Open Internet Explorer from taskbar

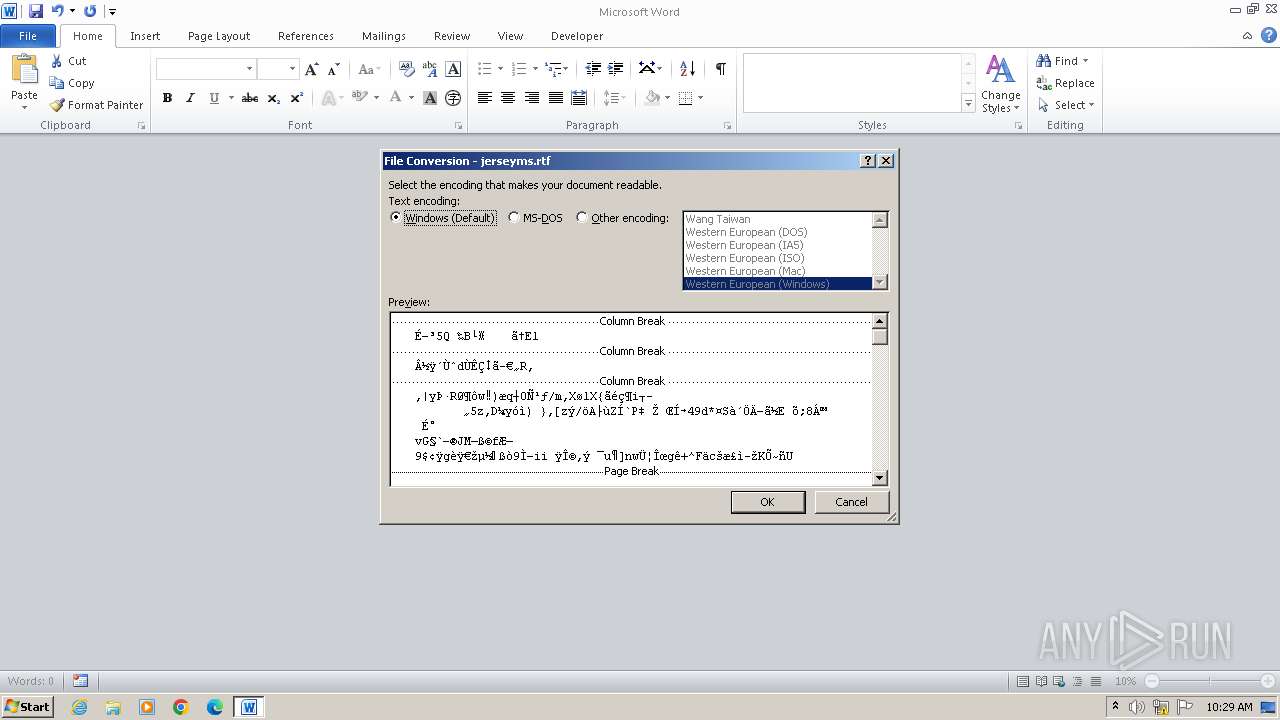pos(79,707)
